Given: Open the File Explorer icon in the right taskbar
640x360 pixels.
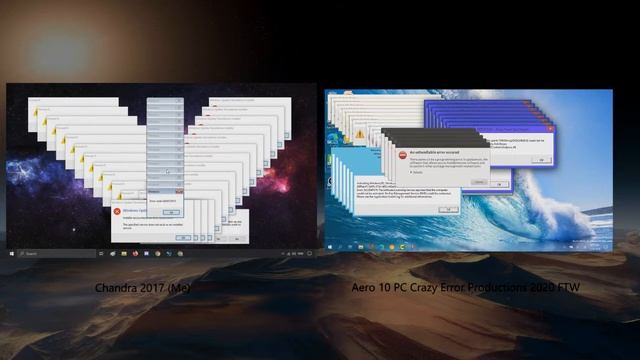Looking at the screenshot, I should click(x=361, y=247).
